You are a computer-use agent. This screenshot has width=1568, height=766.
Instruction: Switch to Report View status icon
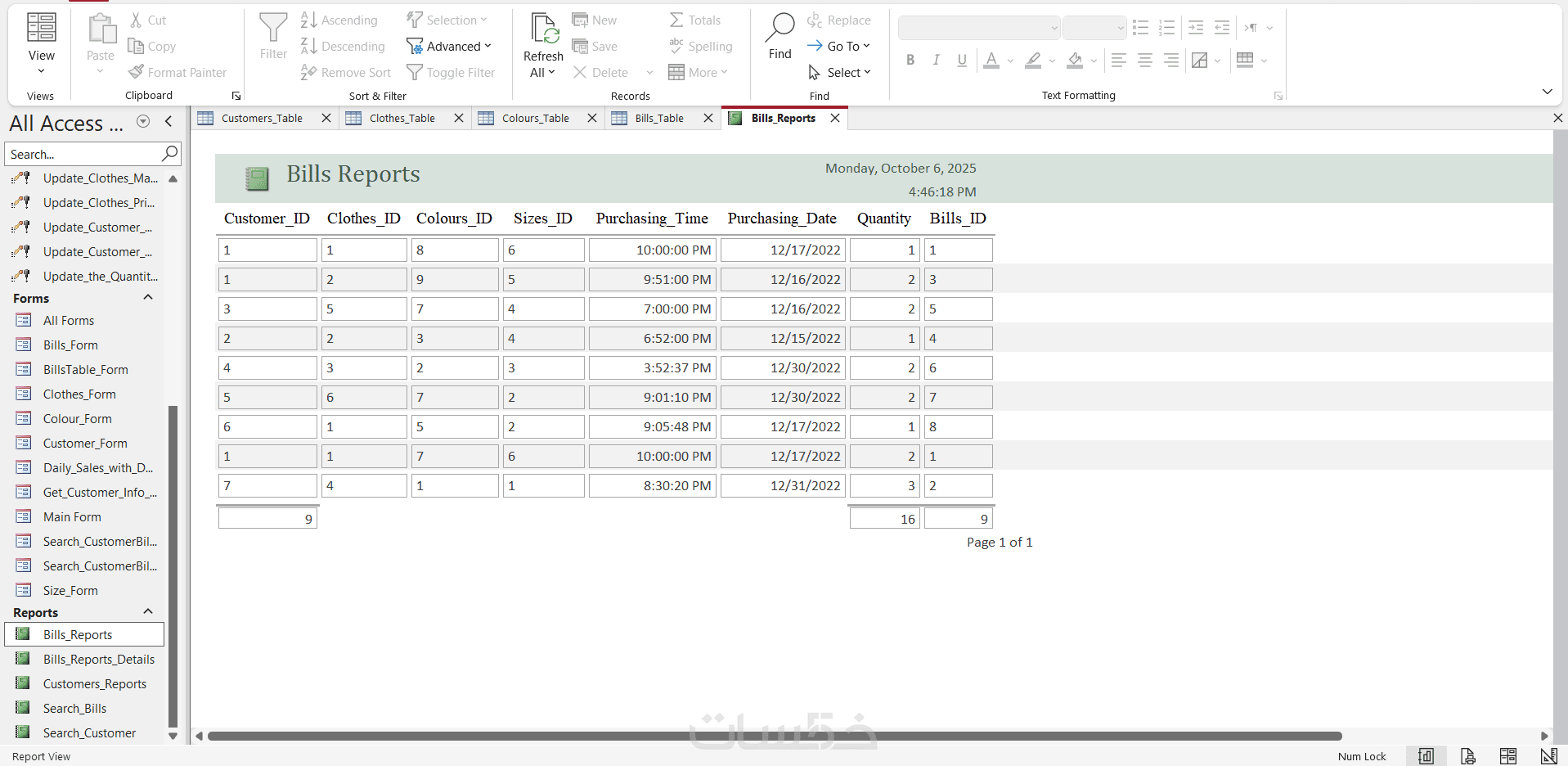(x=1426, y=756)
